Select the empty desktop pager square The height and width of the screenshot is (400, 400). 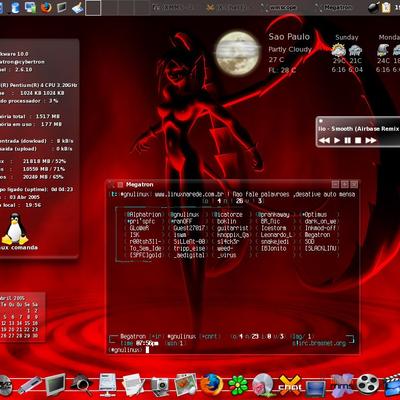click(93, 7)
